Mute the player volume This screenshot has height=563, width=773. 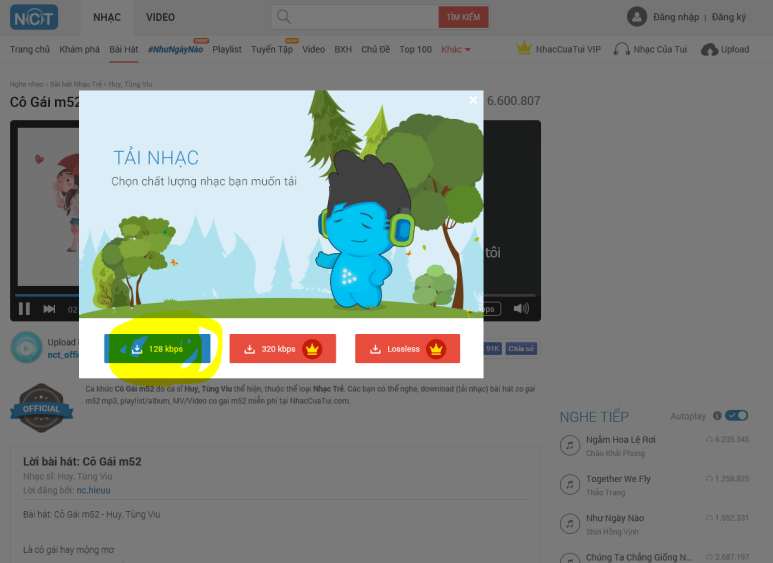[x=521, y=309]
